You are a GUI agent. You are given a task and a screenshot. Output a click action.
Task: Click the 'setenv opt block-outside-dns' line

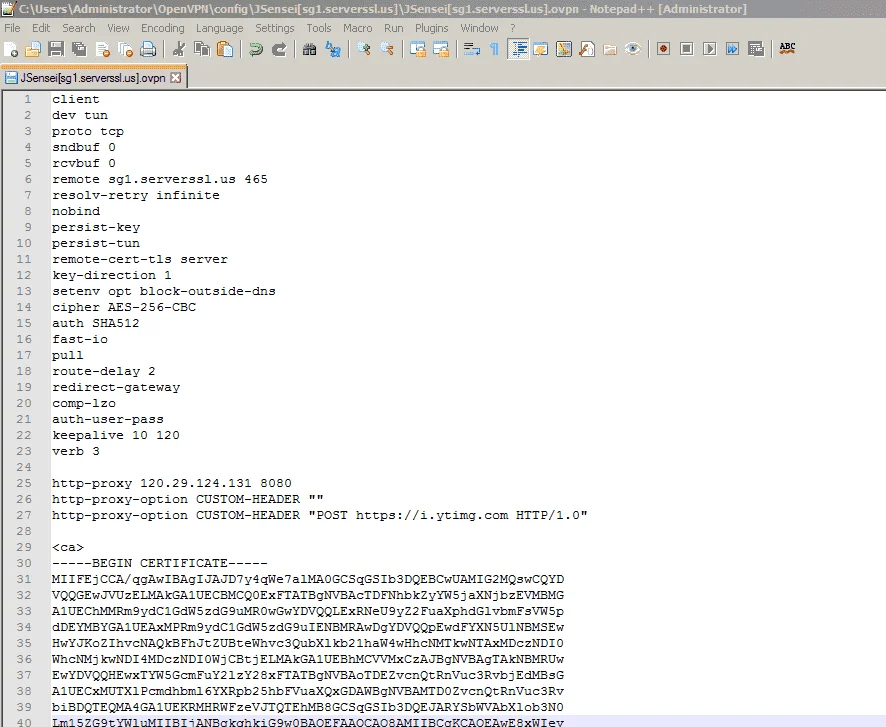click(164, 291)
